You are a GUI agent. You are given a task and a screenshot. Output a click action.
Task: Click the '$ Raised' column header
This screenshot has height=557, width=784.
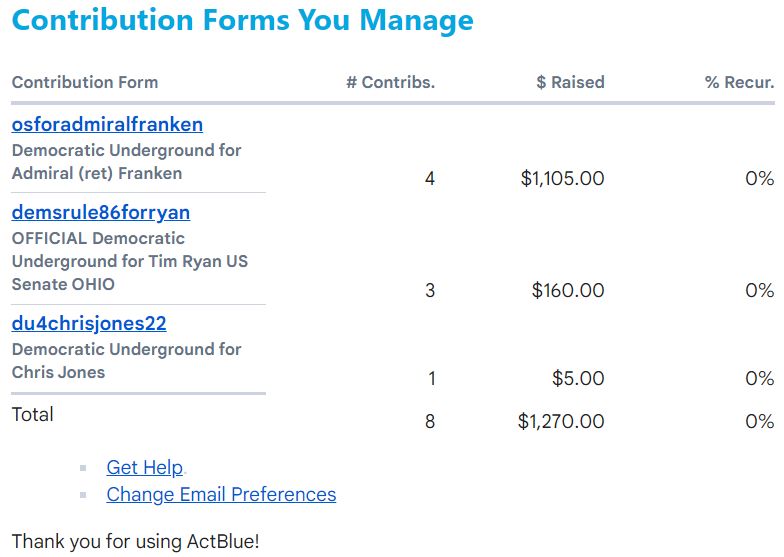click(570, 82)
